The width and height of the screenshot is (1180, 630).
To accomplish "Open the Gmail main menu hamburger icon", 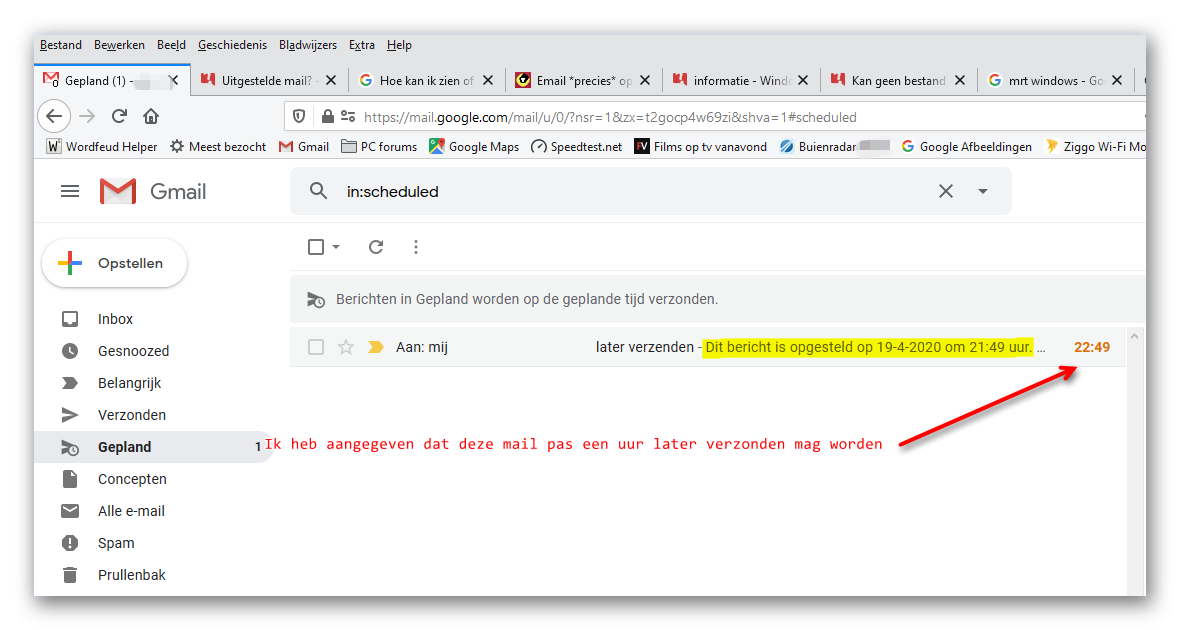I will pos(70,191).
